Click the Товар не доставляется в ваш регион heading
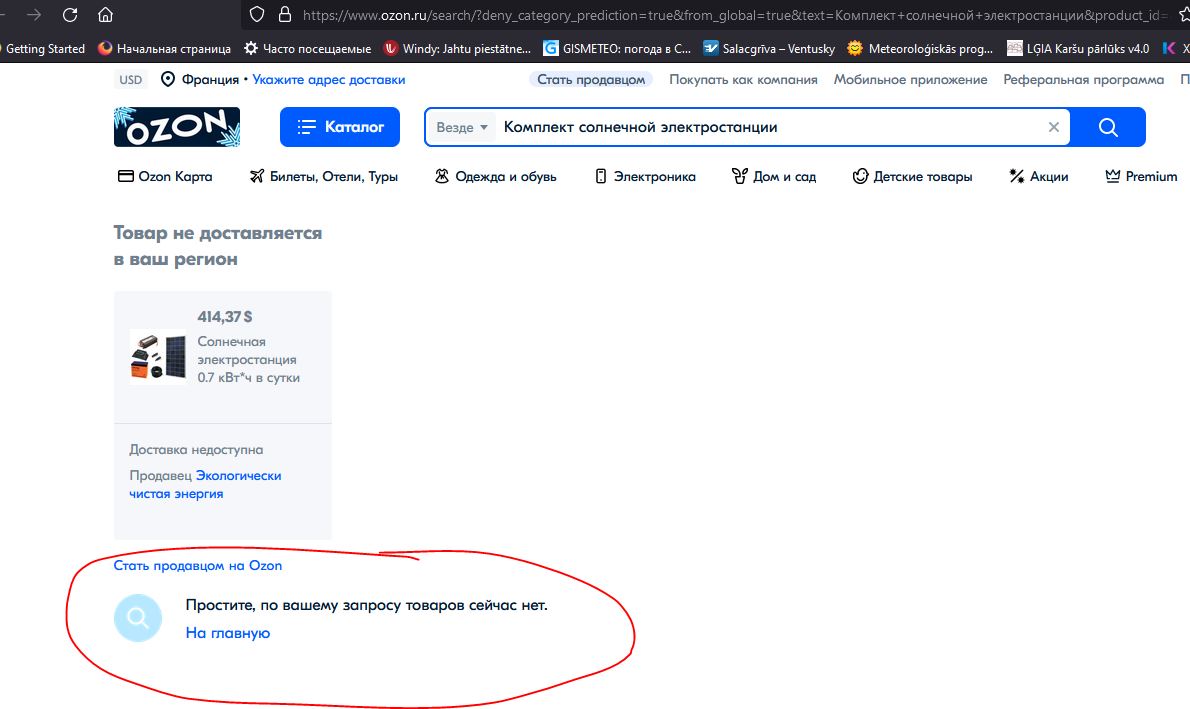Screen dimensions: 1190x709 pyautogui.click(x=218, y=246)
